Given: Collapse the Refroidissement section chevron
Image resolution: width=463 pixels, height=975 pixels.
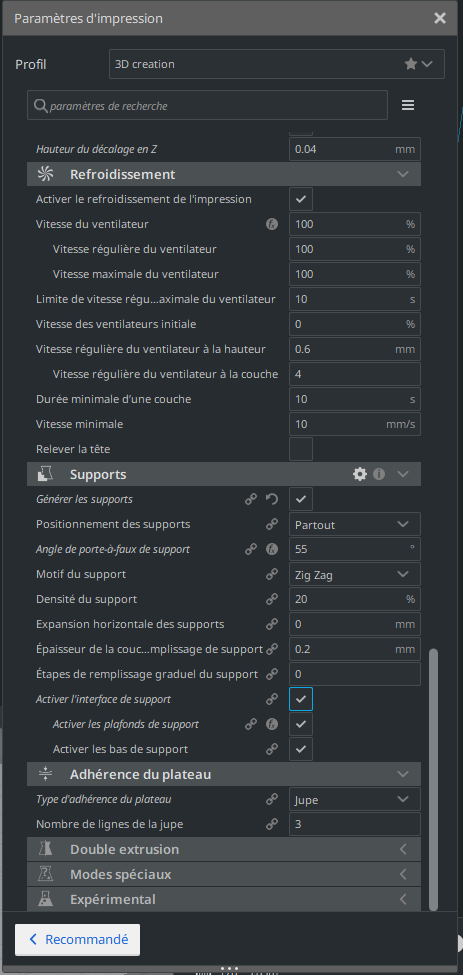Looking at the screenshot, I should [x=403, y=175].
